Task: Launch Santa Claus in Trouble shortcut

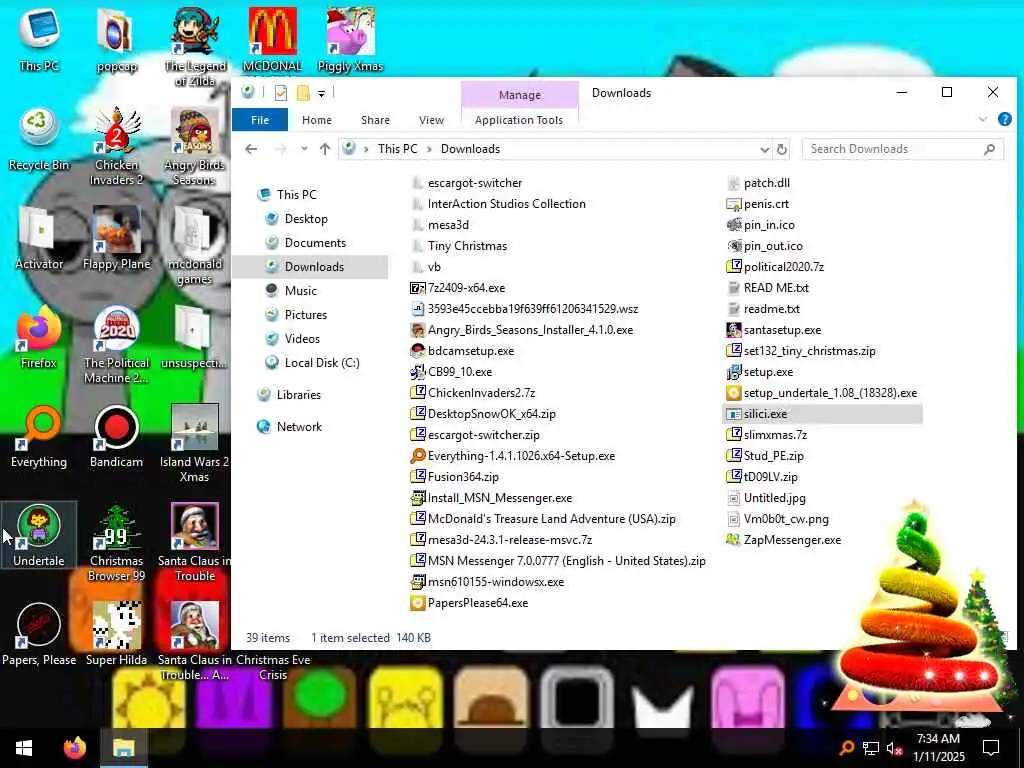Action: coord(195,542)
